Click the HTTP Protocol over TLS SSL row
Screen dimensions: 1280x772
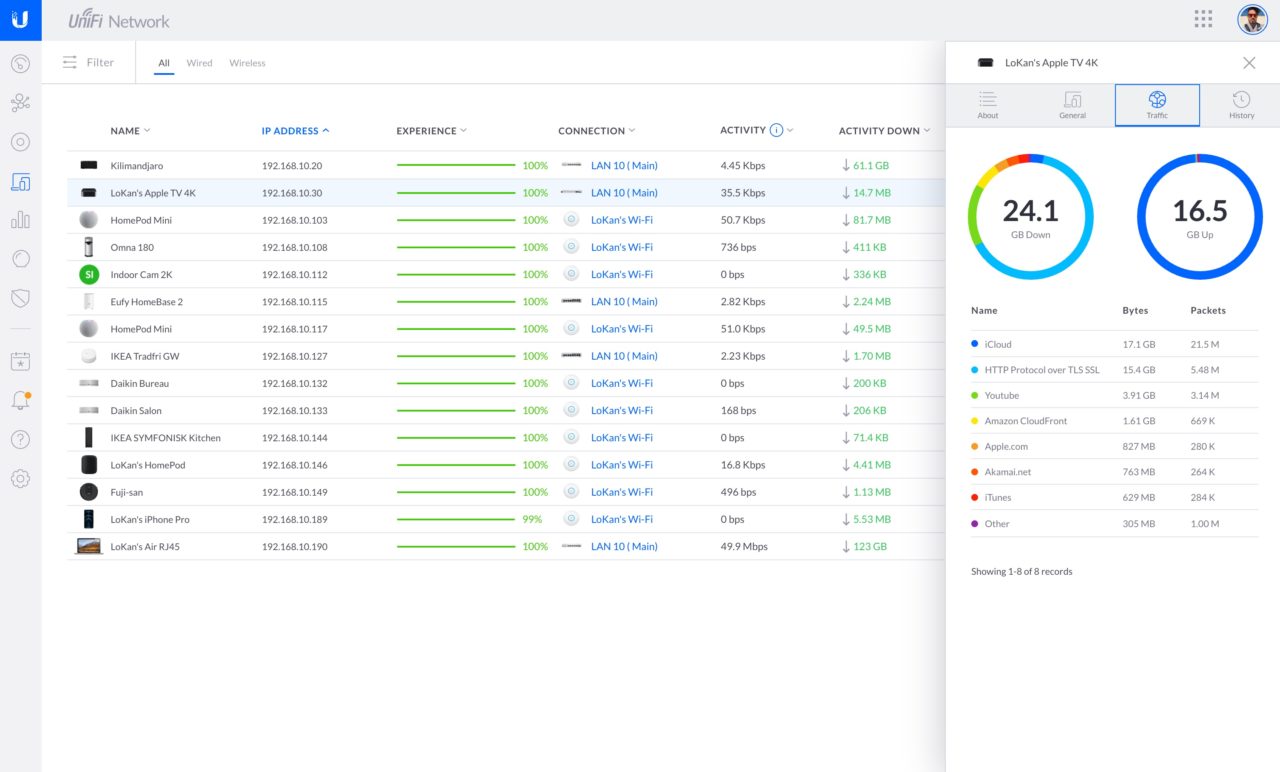[x=1114, y=370]
